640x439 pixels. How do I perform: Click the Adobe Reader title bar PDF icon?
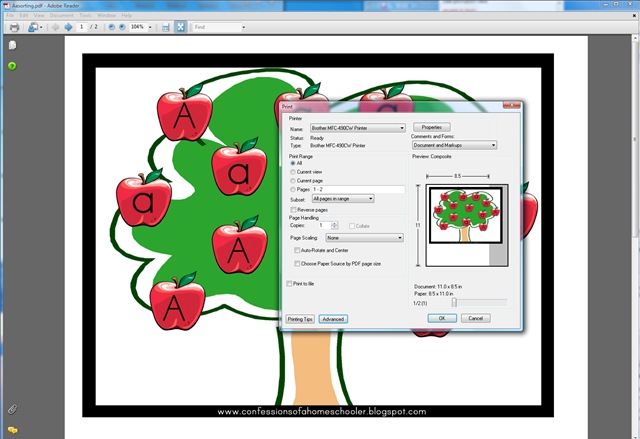click(7, 6)
